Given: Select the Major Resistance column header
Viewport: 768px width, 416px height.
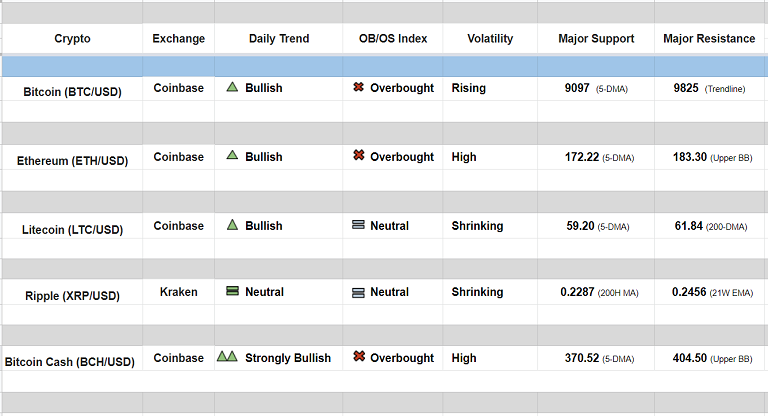Looking at the screenshot, I should pyautogui.click(x=709, y=39).
